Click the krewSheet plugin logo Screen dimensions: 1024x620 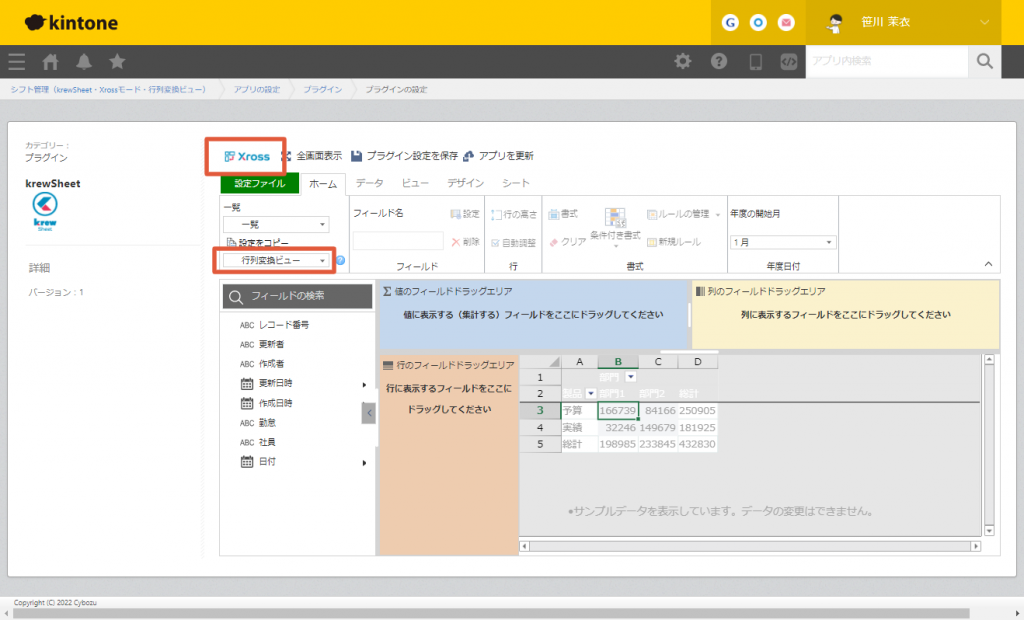coord(45,212)
